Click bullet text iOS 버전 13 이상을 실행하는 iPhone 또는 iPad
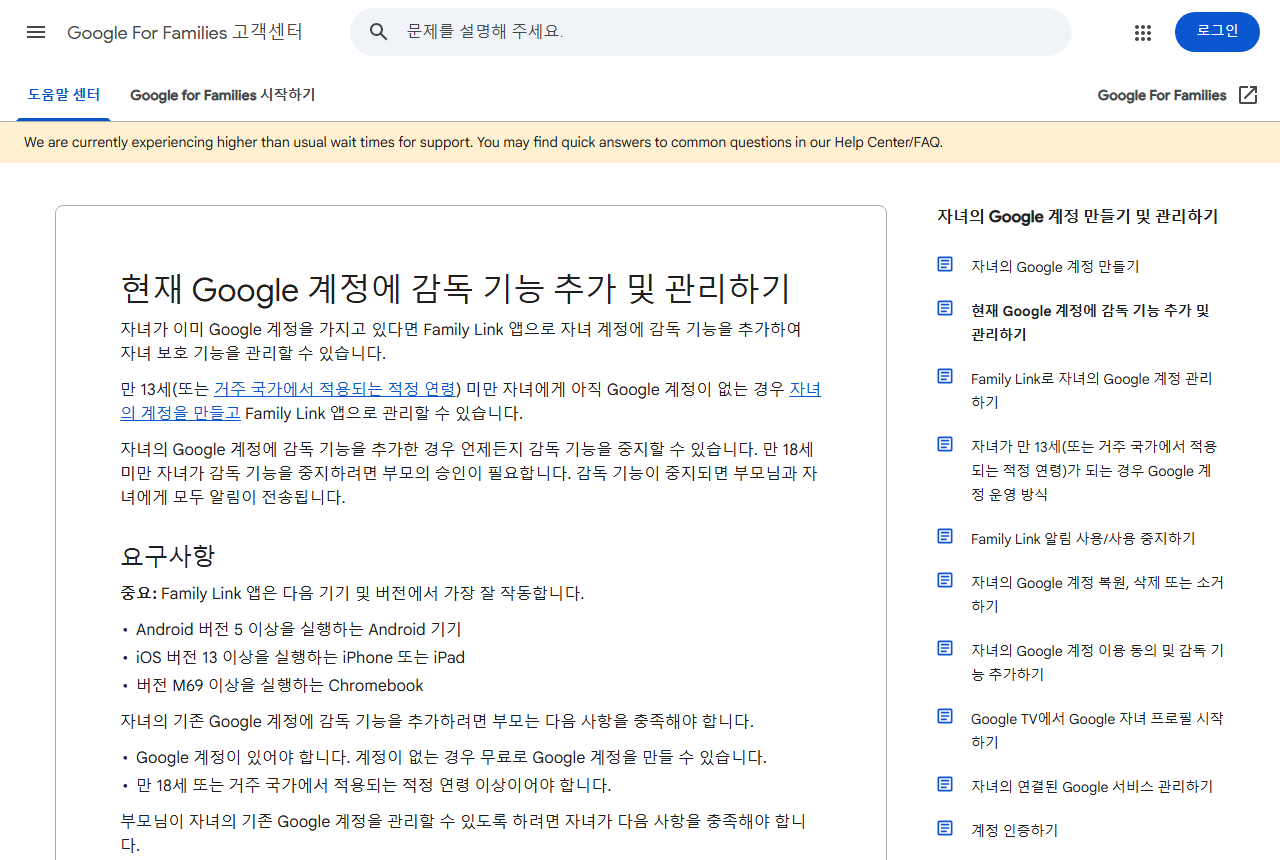The height and width of the screenshot is (860, 1280). pos(300,657)
